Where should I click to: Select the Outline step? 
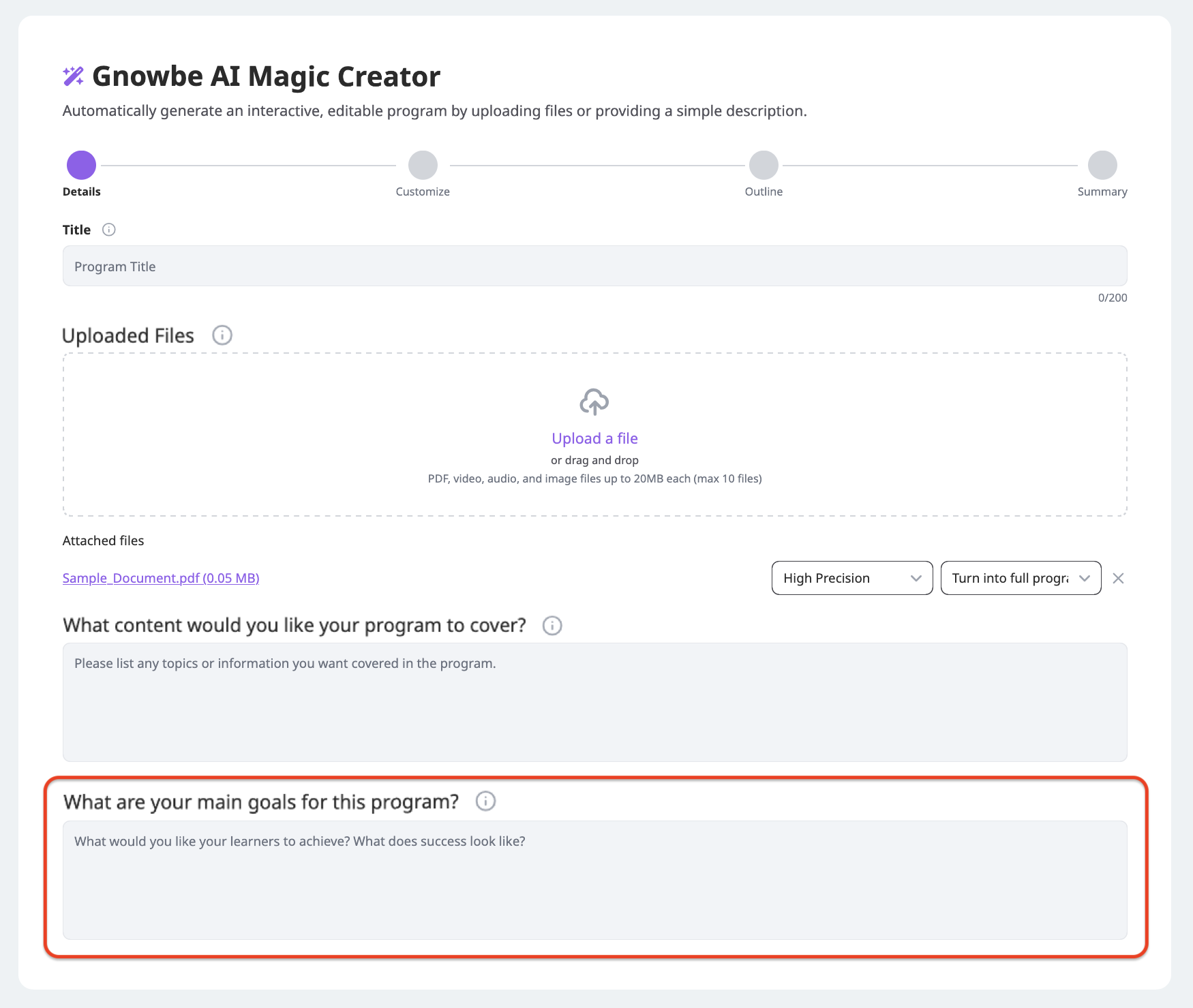[x=764, y=165]
